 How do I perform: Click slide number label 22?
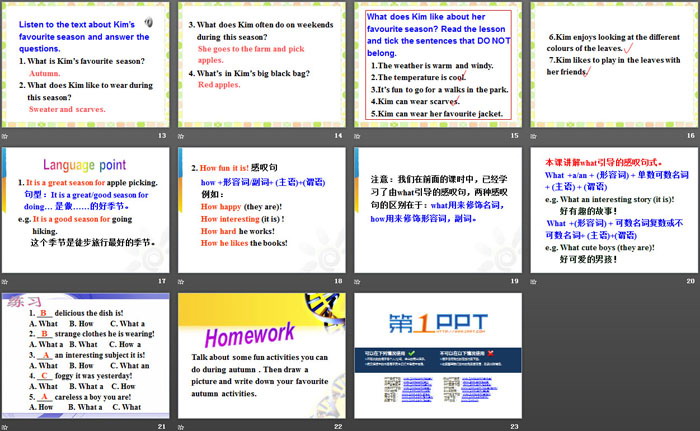[338, 427]
